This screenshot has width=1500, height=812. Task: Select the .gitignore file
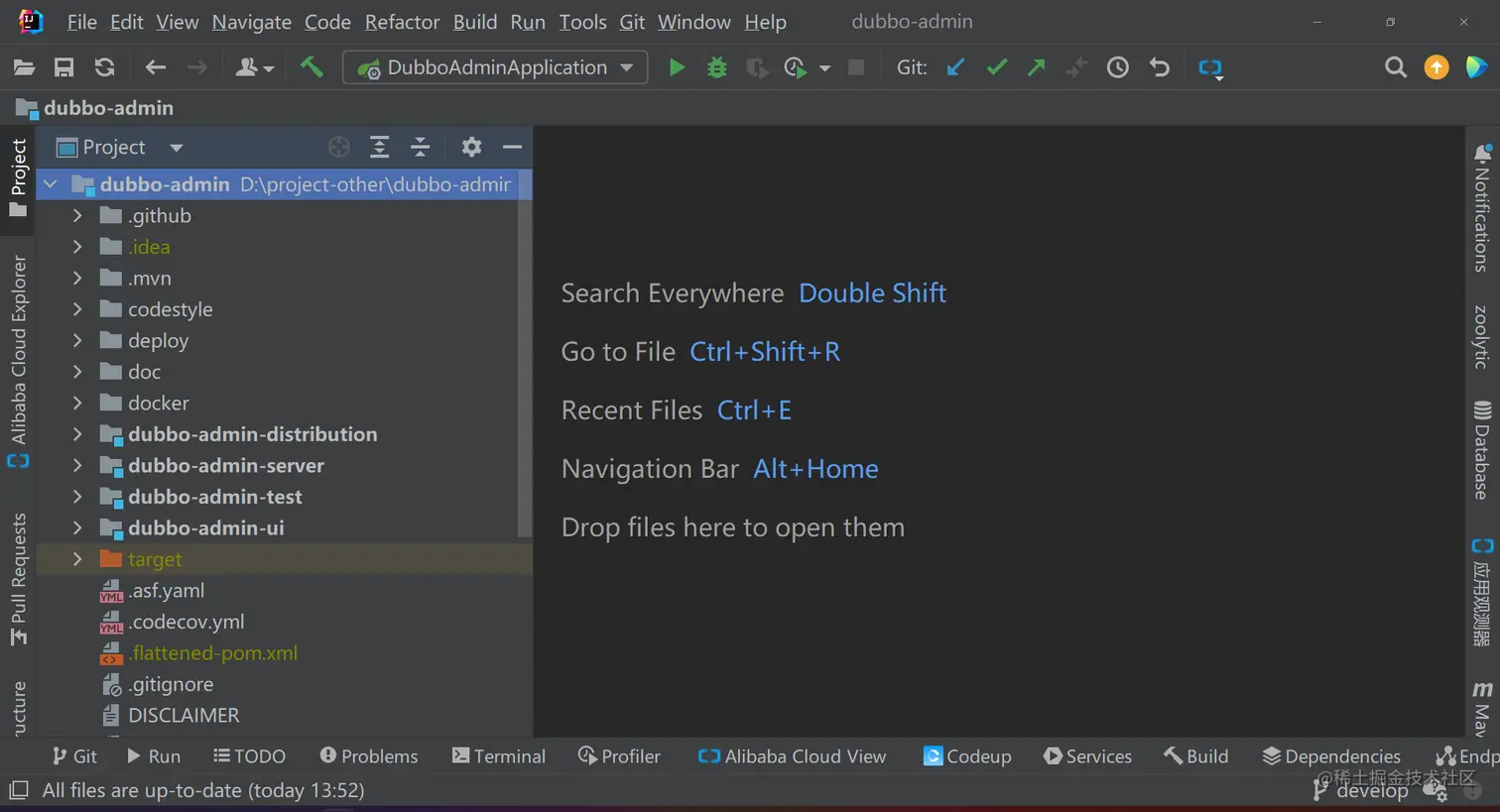click(157, 684)
